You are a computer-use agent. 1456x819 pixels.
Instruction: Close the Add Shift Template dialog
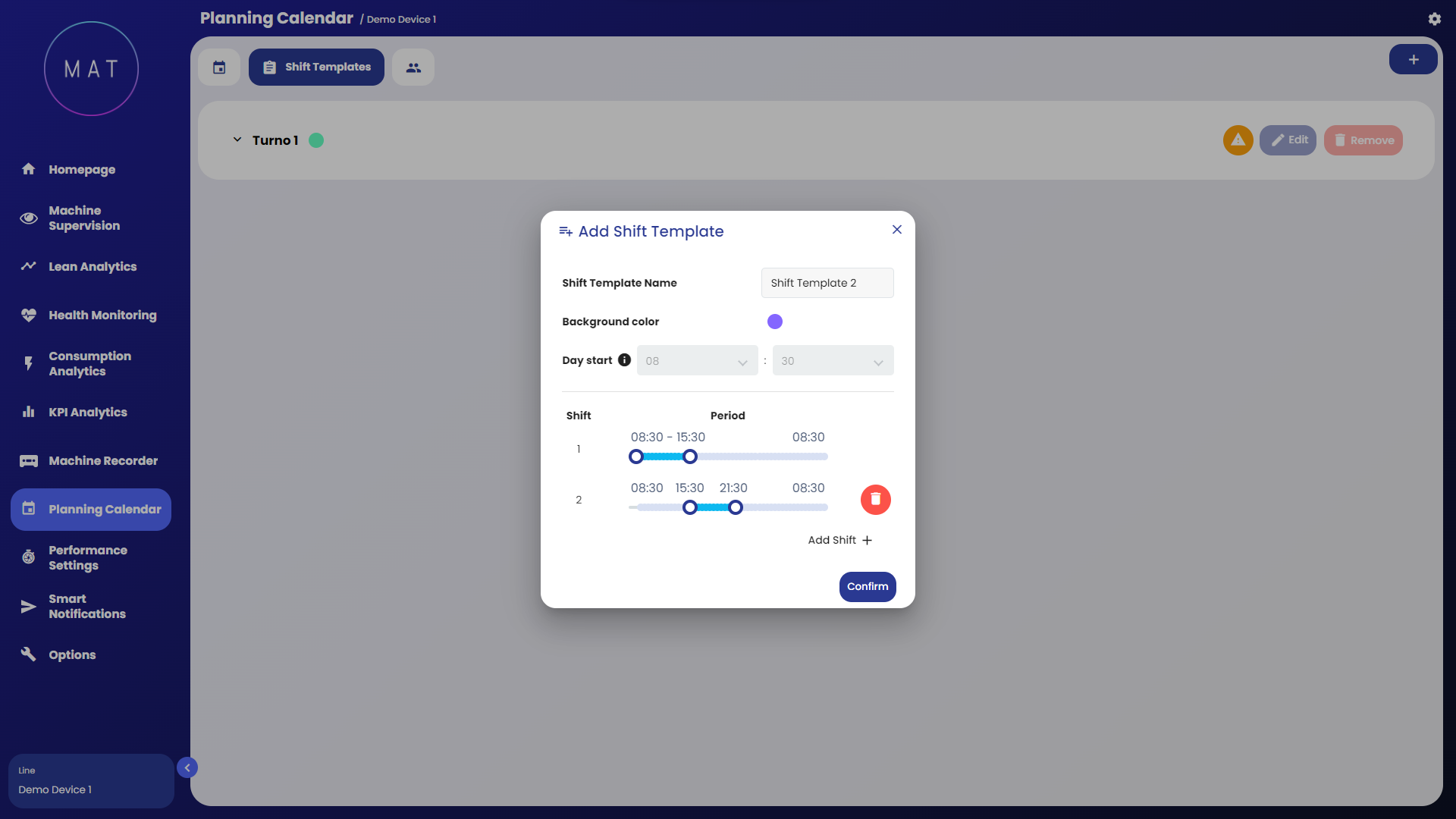click(x=896, y=230)
